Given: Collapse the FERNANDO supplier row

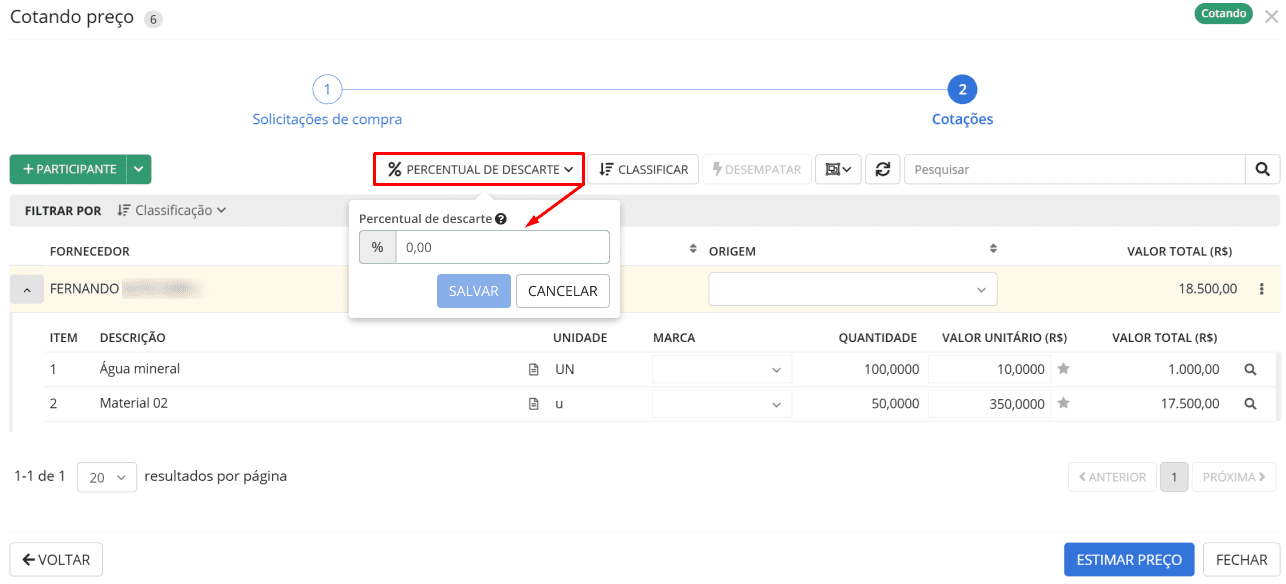Looking at the screenshot, I should 27,290.
